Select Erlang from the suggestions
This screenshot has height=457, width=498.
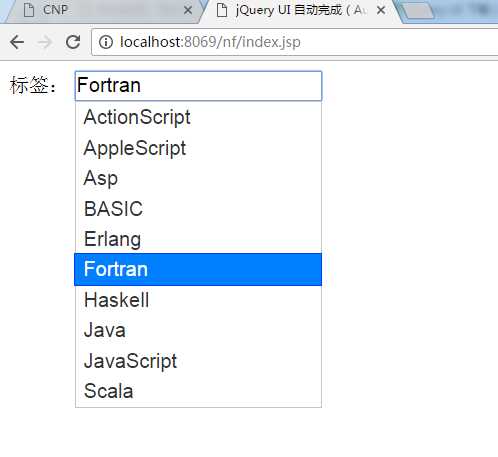(x=198, y=239)
